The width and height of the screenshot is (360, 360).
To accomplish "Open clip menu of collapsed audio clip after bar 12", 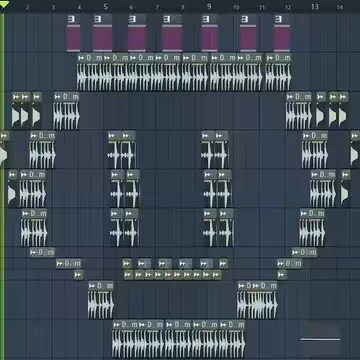I will pos(295,252).
